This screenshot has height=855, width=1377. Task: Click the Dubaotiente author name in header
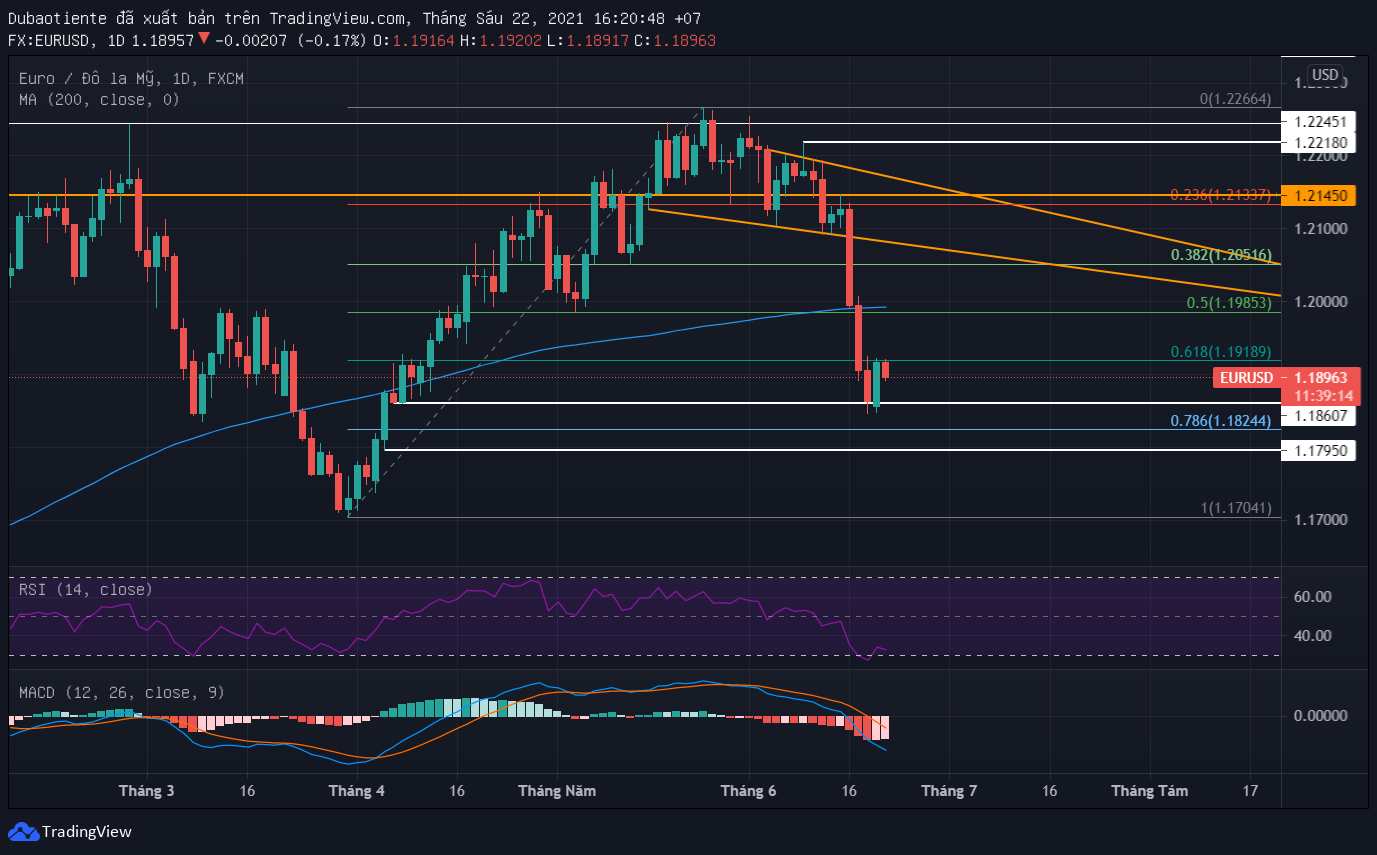click(x=59, y=17)
